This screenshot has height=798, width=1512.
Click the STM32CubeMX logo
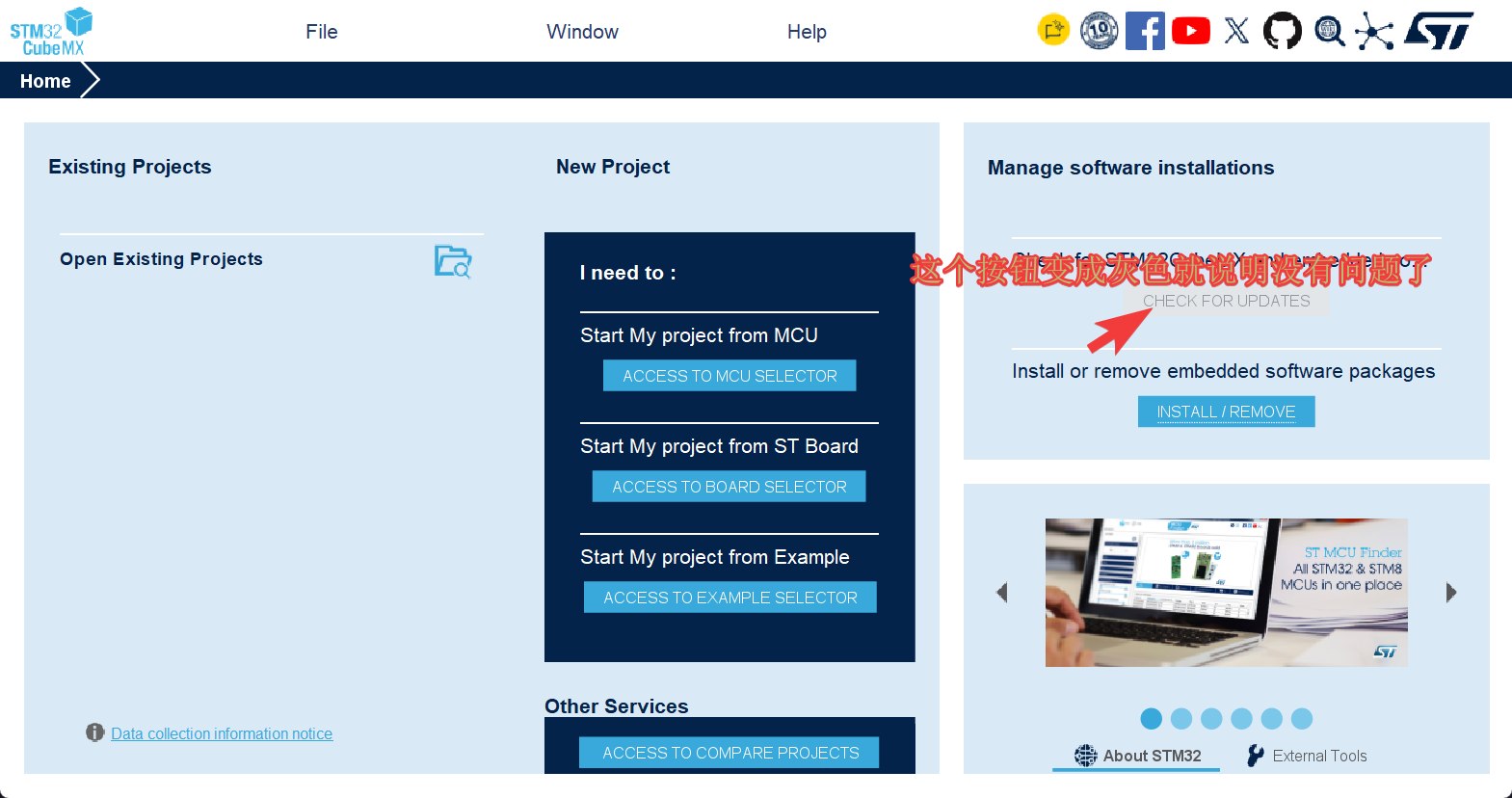point(51,32)
